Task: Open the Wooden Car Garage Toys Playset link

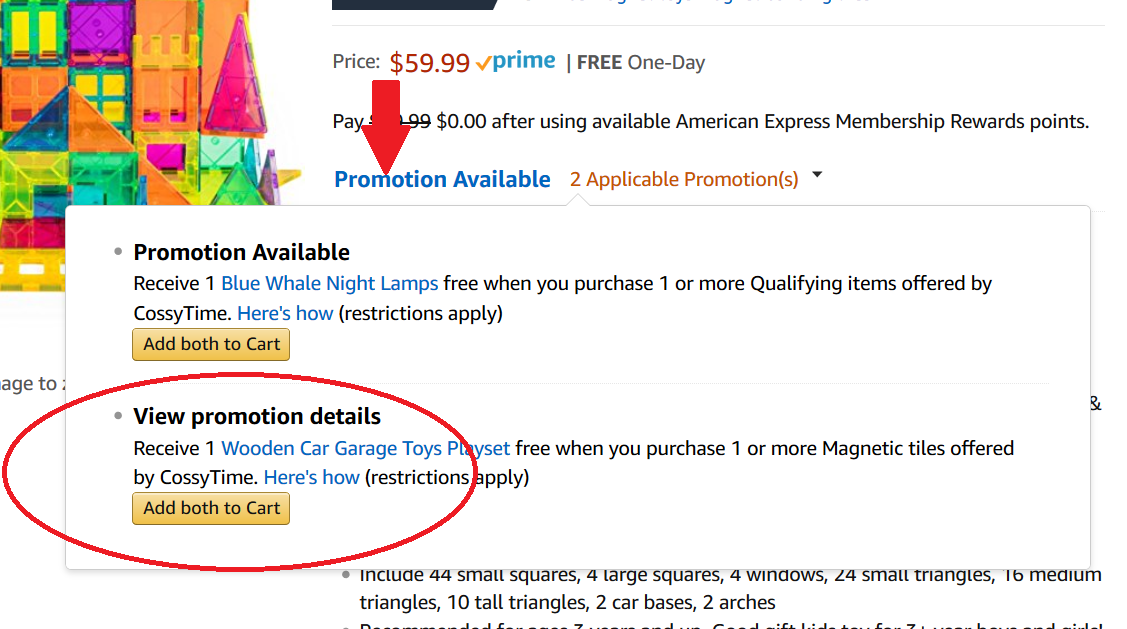Action: 365,448
